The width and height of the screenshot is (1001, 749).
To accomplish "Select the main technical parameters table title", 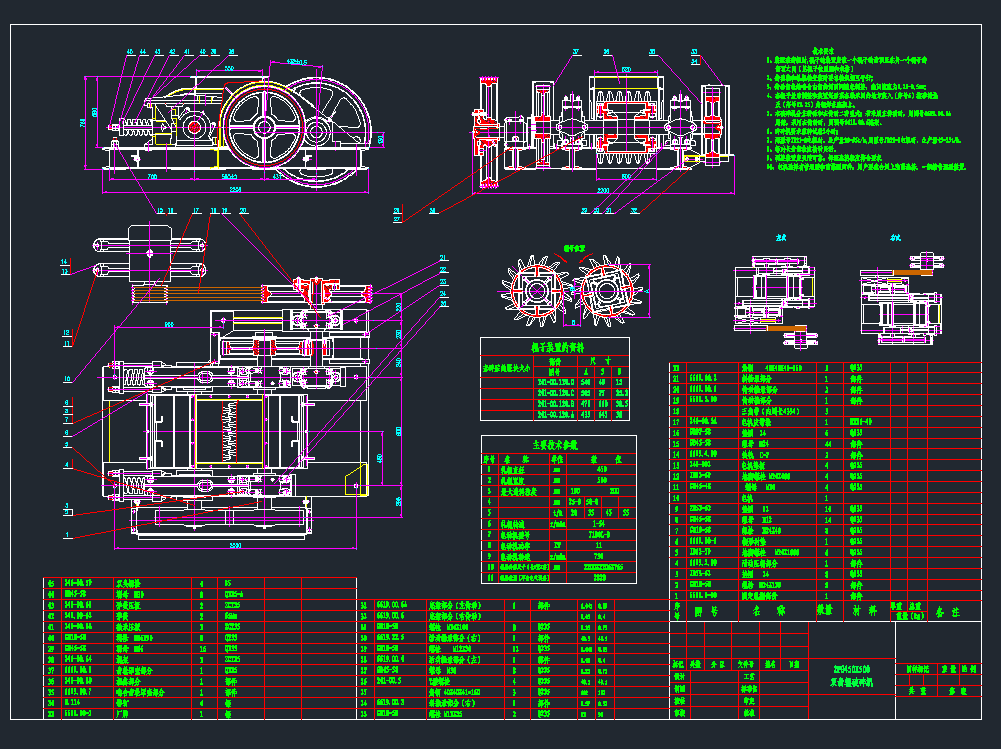I will point(558,443).
